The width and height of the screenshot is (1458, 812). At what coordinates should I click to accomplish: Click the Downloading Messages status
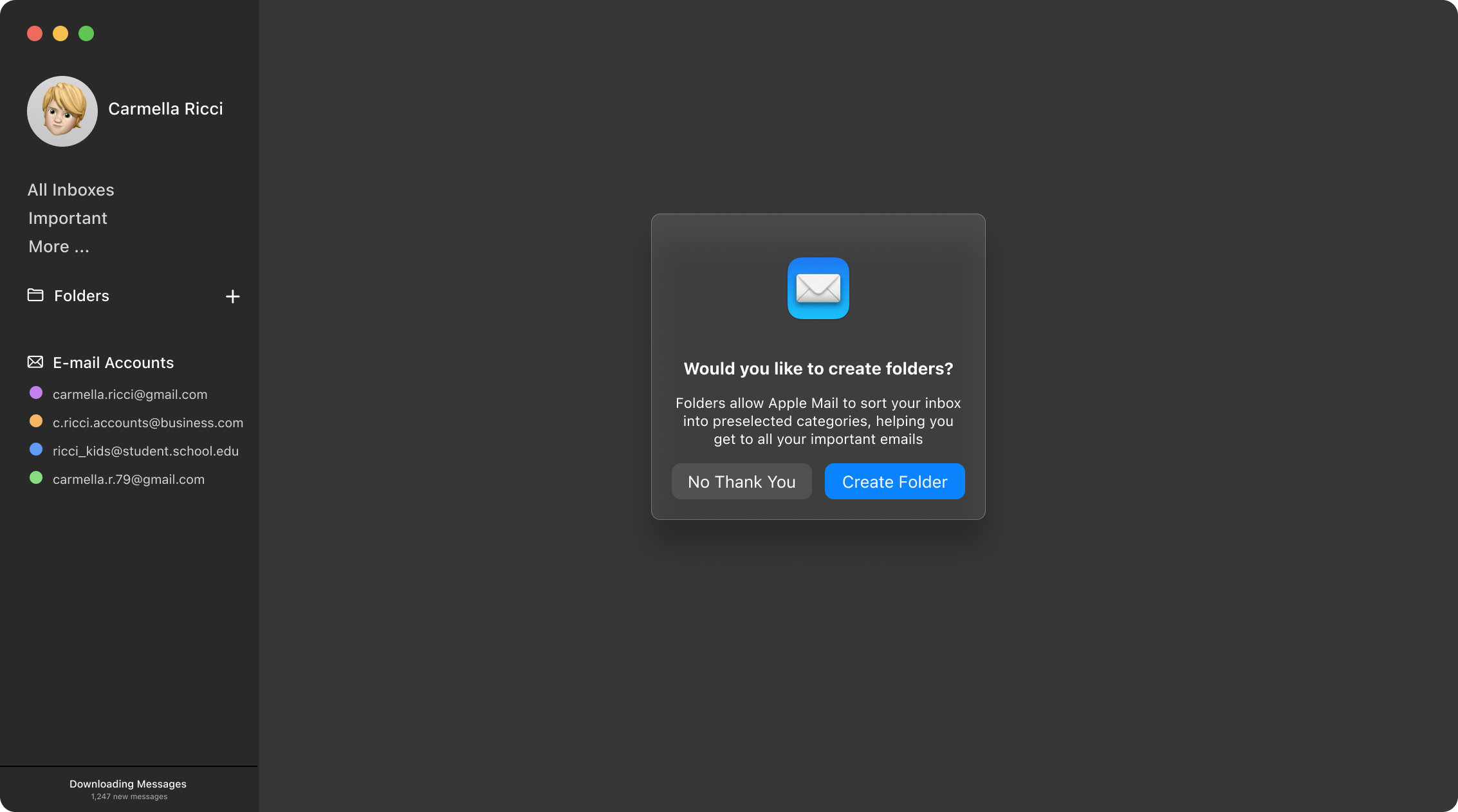click(x=128, y=784)
